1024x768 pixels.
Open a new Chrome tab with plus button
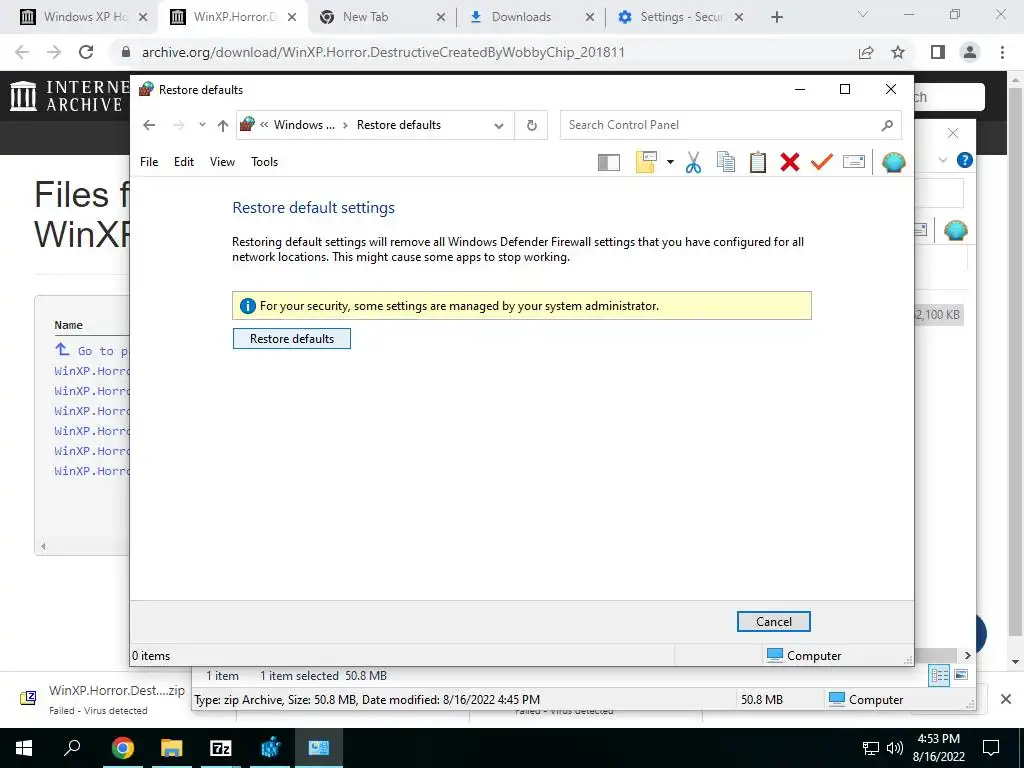point(776,17)
